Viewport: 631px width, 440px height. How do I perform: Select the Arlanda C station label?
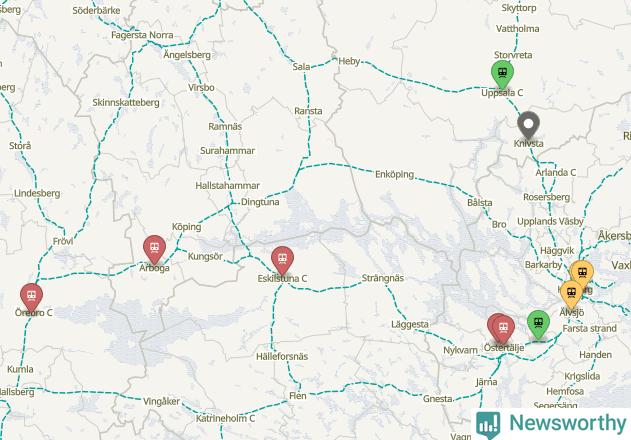click(x=555, y=173)
